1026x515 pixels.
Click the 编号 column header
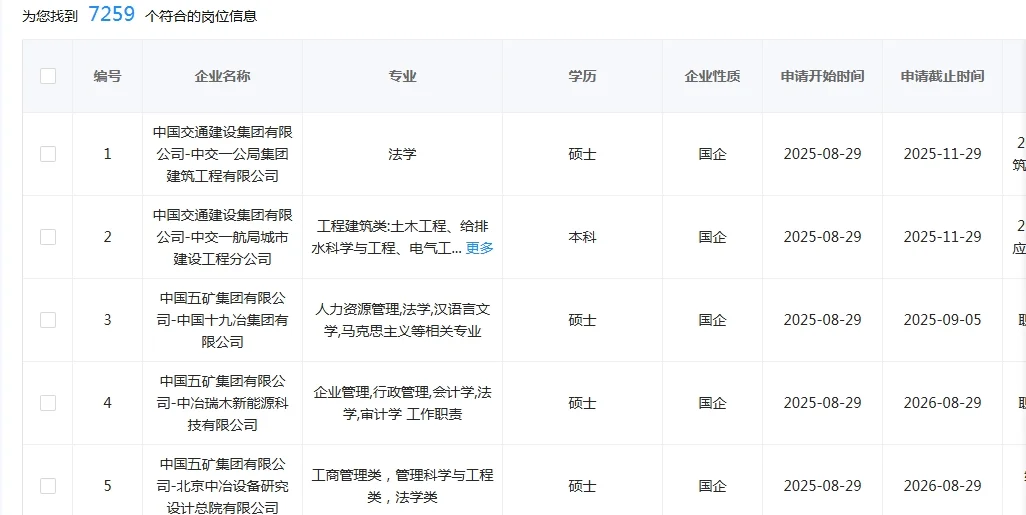coord(107,76)
